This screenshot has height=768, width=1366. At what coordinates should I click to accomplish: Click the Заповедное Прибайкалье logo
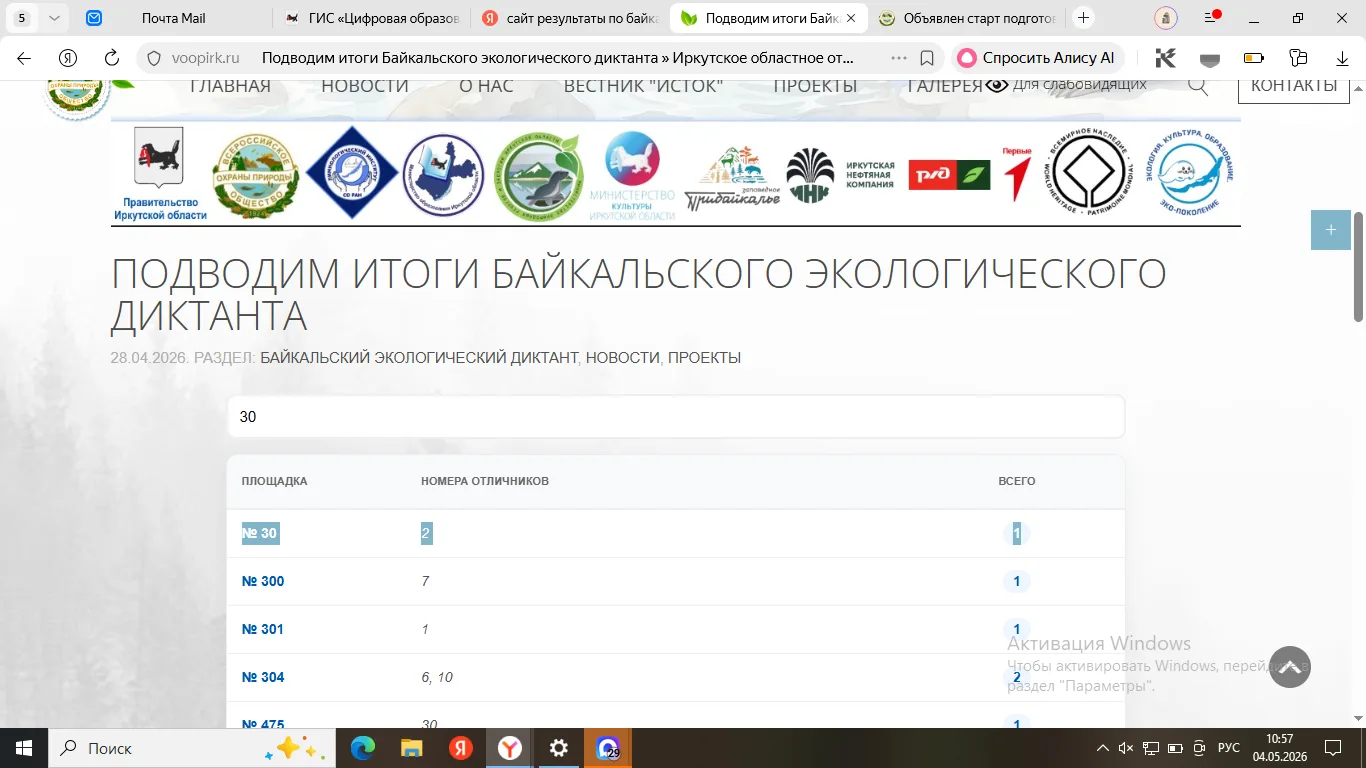(732, 177)
